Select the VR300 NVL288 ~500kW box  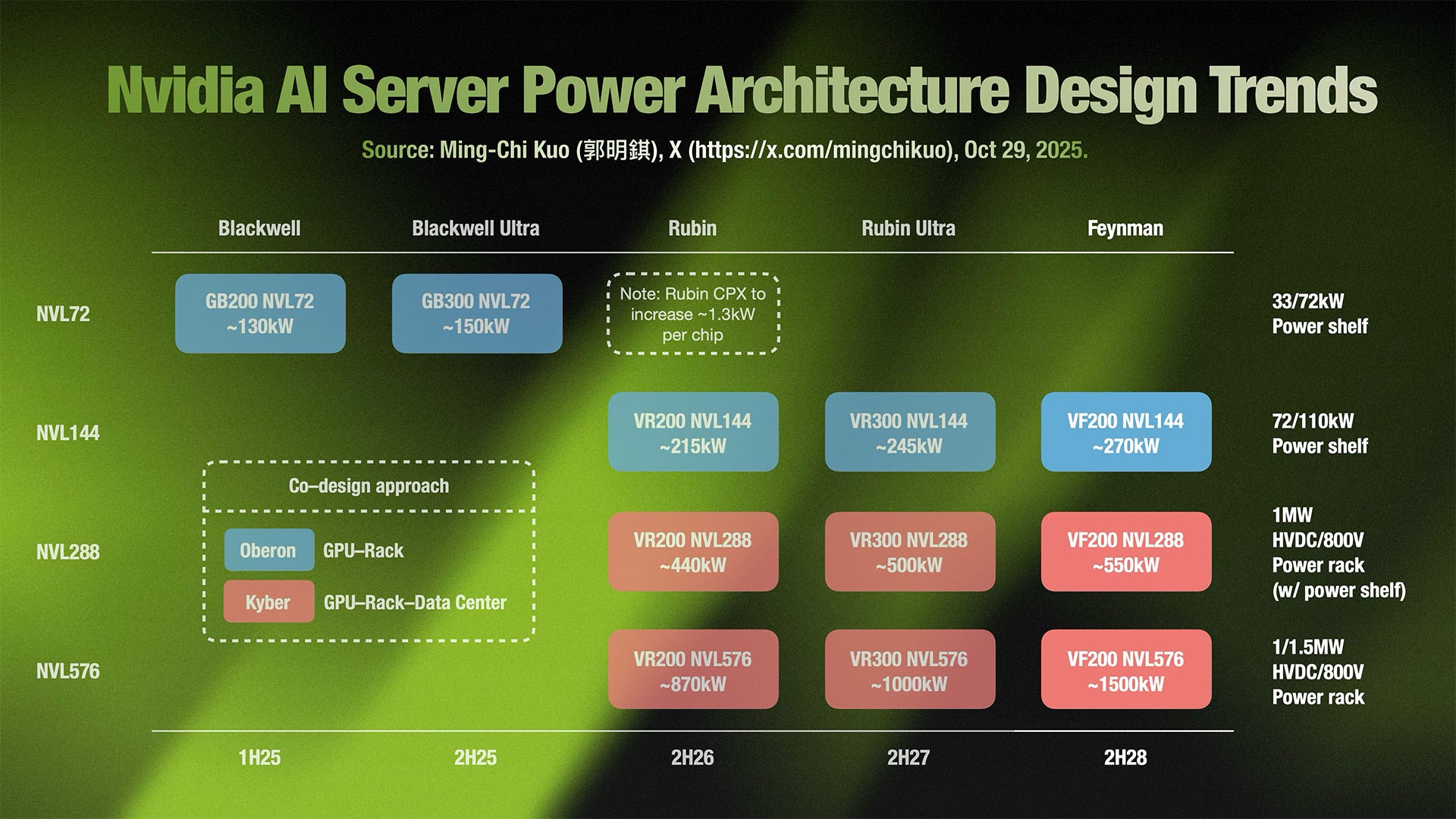909,551
